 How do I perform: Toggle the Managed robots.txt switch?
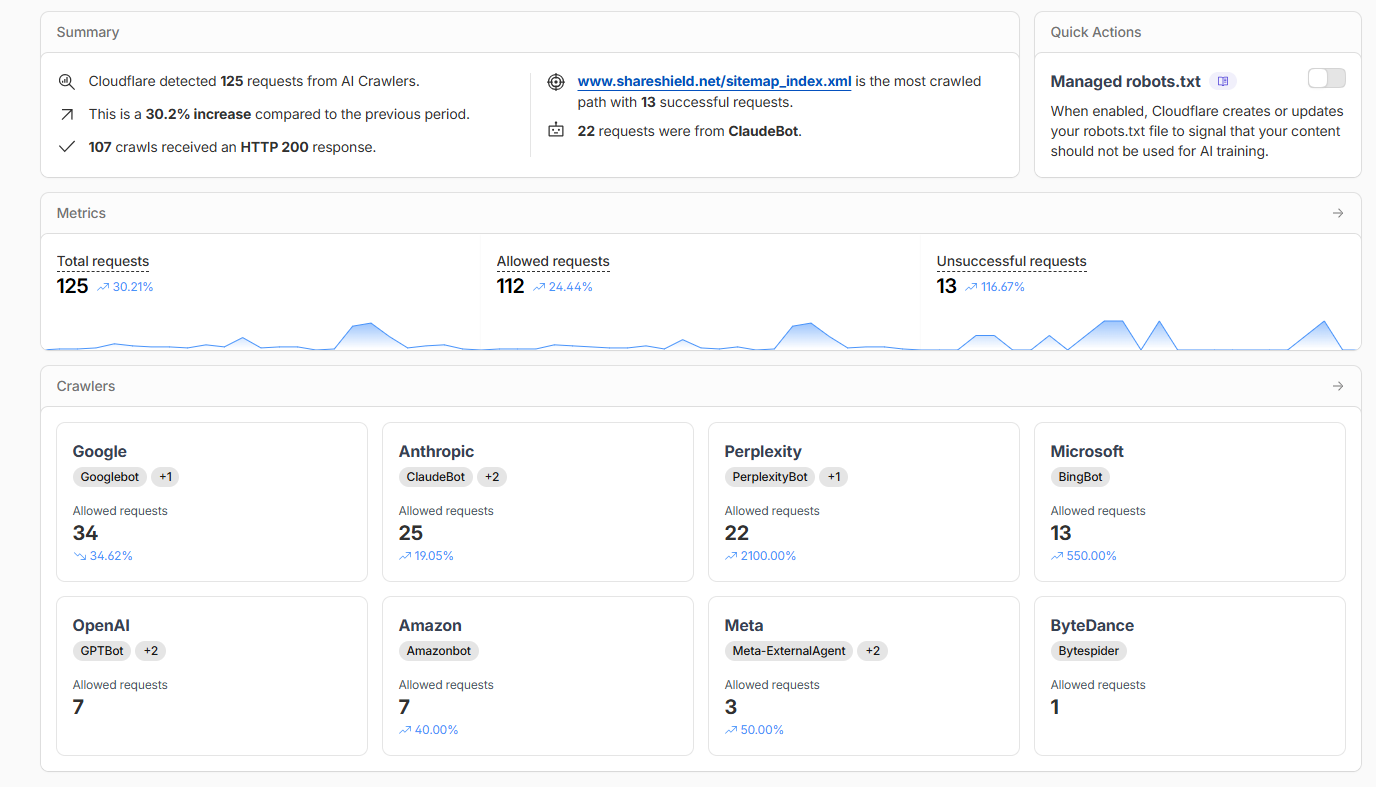click(1326, 79)
